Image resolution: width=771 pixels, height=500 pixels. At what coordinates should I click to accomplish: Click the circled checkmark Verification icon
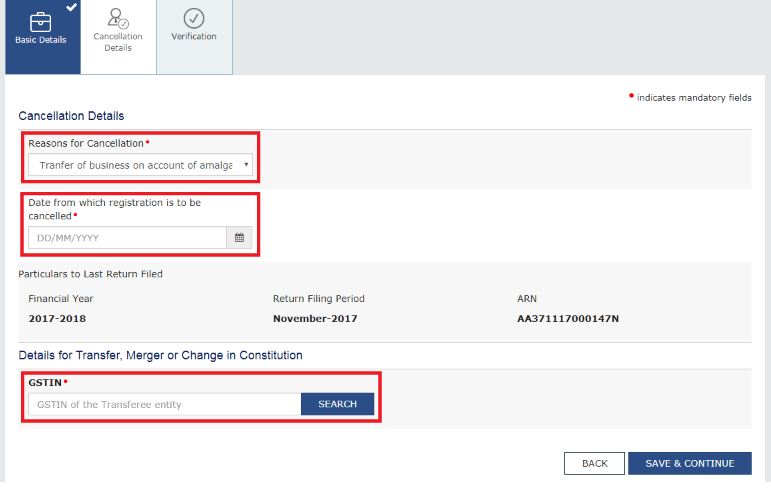point(194,17)
